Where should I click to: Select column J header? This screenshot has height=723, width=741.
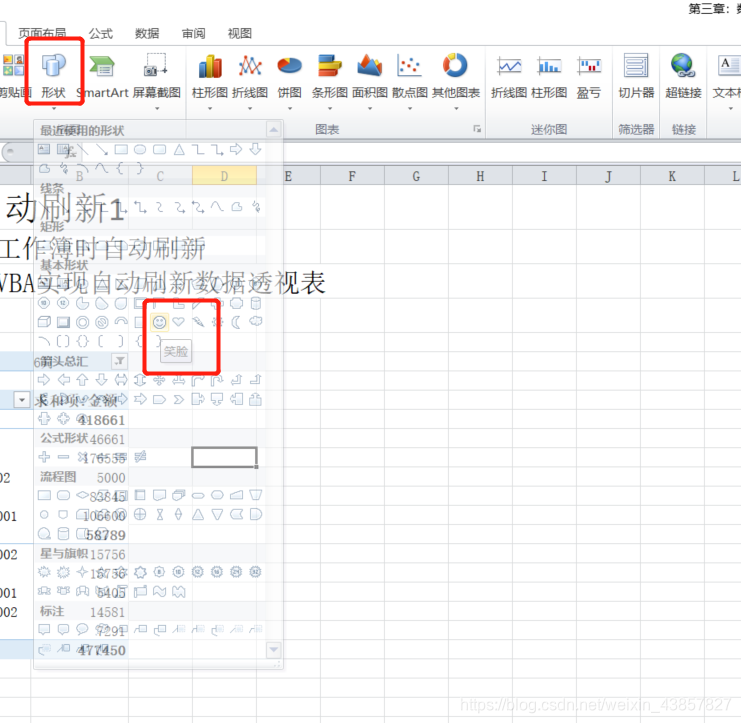pos(609,176)
